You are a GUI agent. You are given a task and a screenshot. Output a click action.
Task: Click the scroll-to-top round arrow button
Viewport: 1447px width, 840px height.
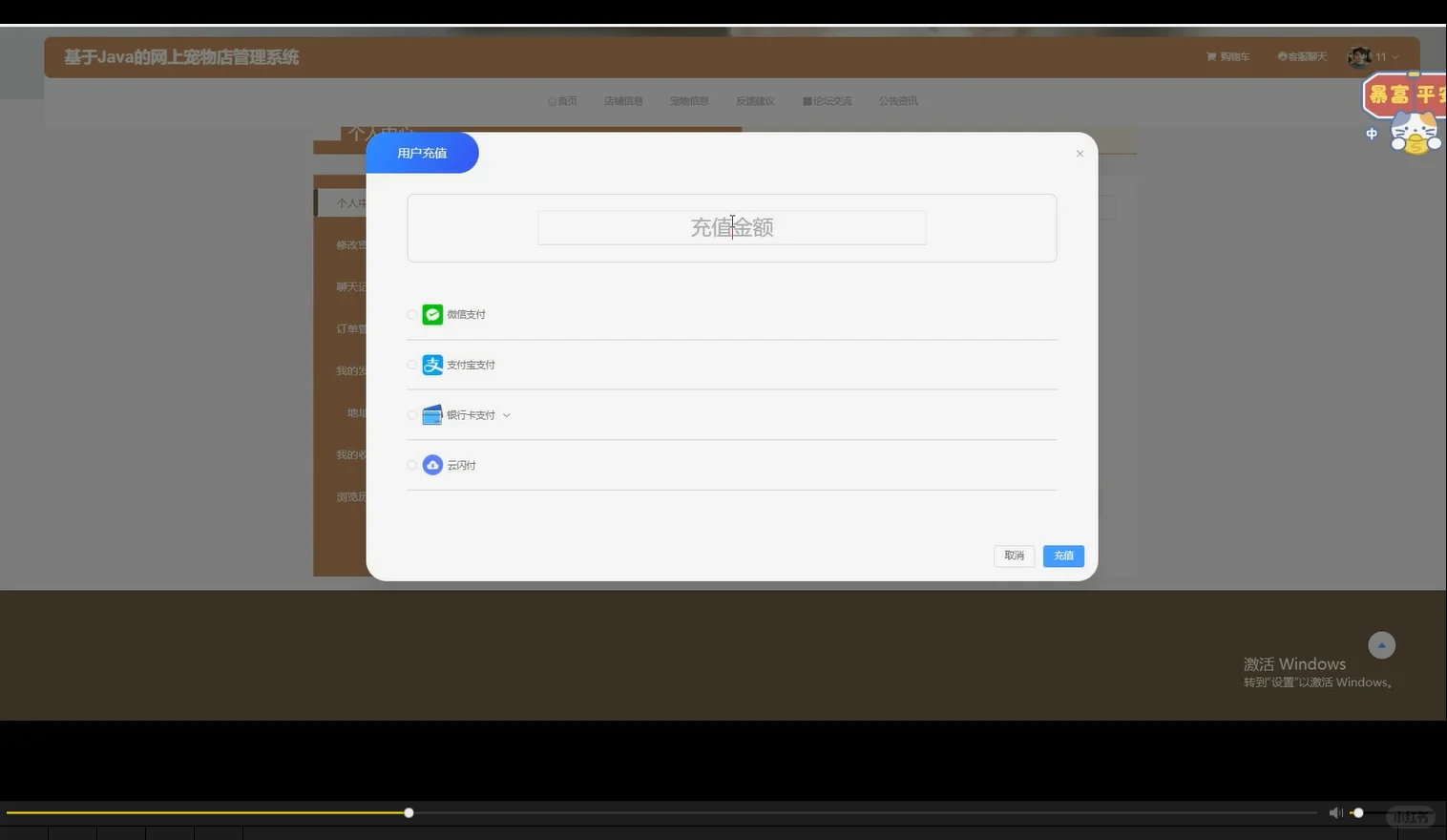pos(1381,645)
